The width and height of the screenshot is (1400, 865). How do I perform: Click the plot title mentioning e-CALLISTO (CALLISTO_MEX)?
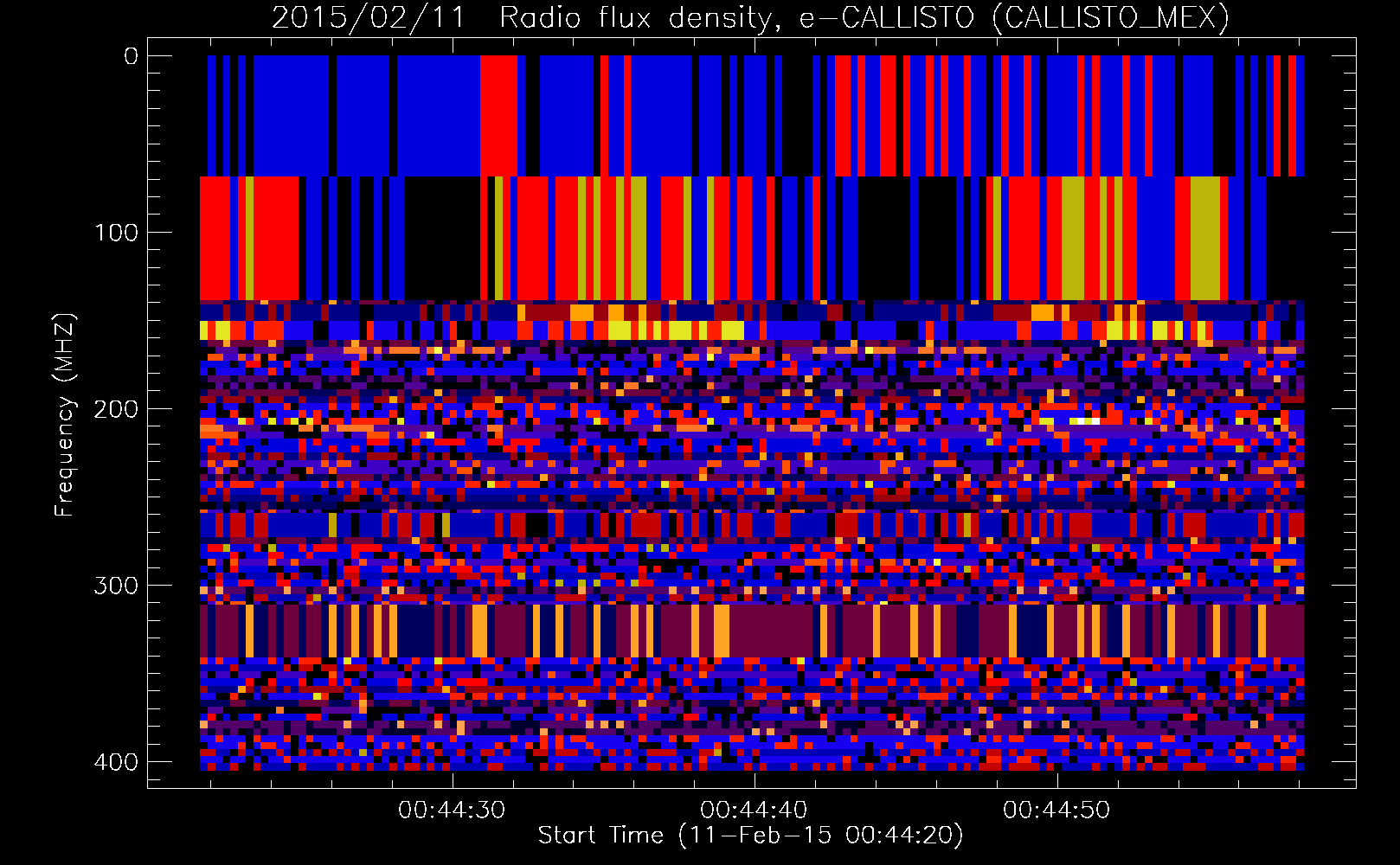pyautogui.click(x=750, y=17)
